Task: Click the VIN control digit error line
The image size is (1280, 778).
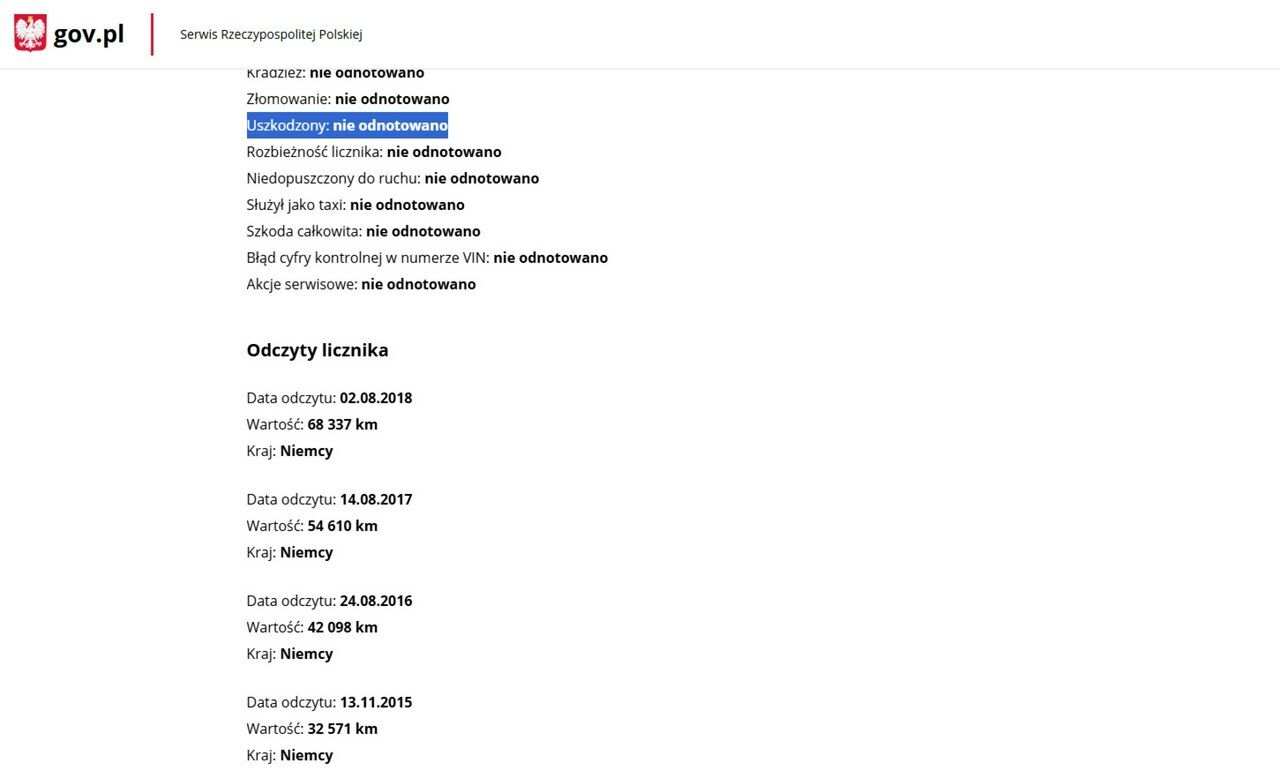Action: coord(426,258)
